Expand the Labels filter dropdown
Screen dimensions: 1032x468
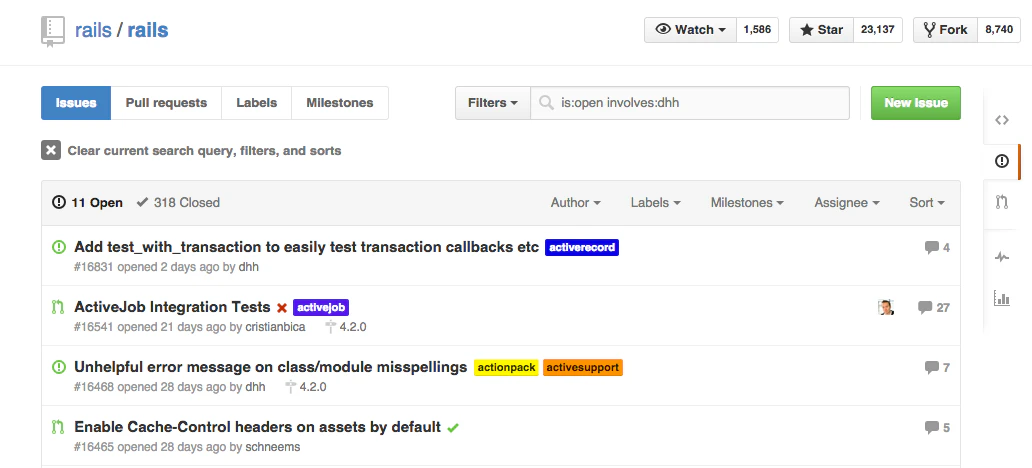coord(656,203)
